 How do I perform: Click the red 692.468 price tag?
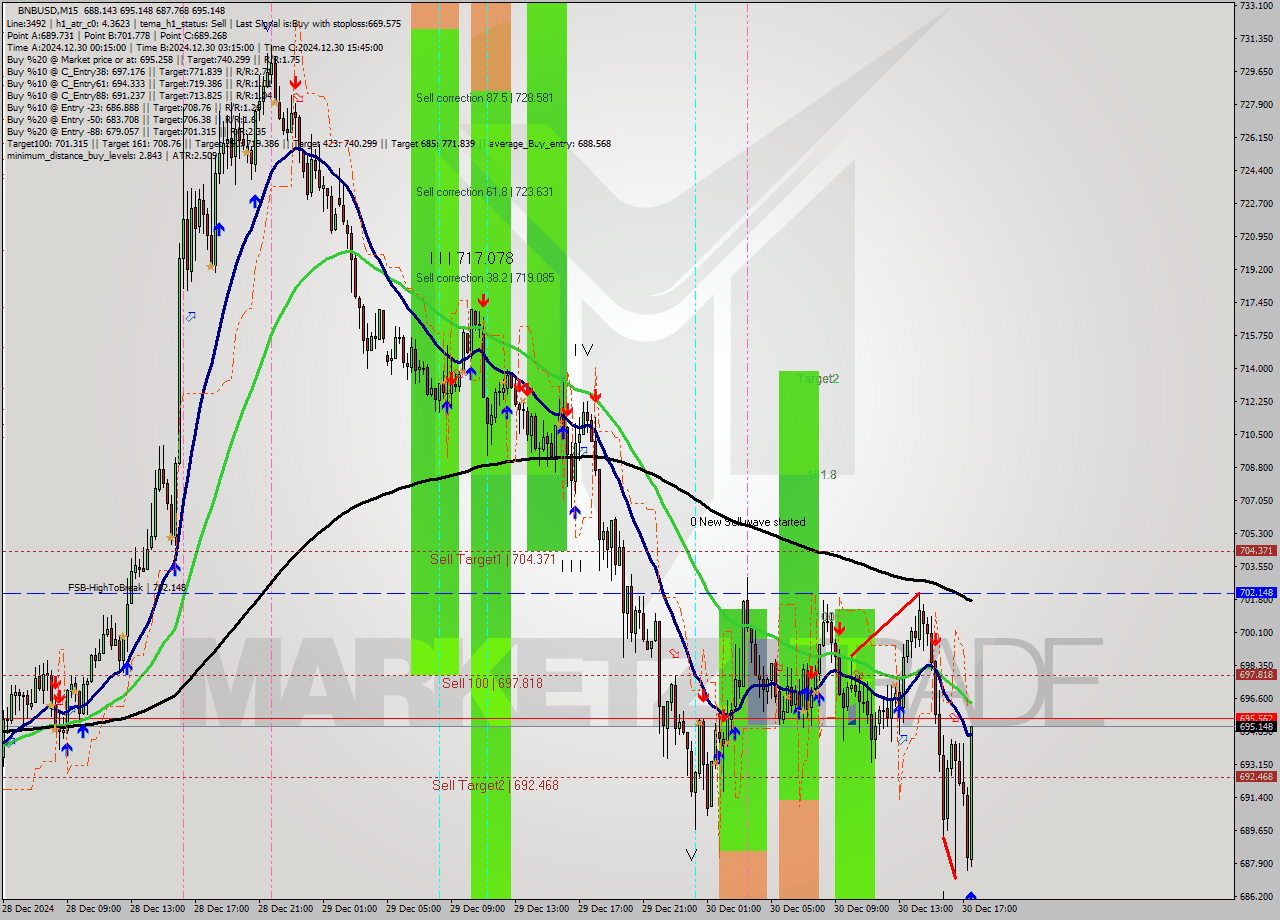(1256, 777)
